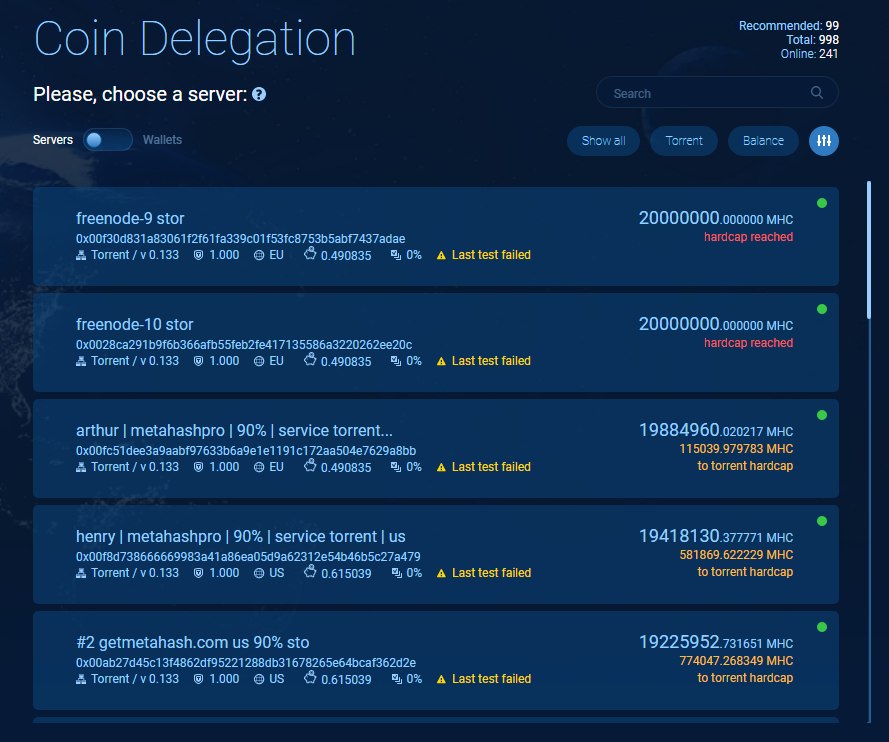Open #2 getmetahash.com us 90% sto server

(192, 642)
